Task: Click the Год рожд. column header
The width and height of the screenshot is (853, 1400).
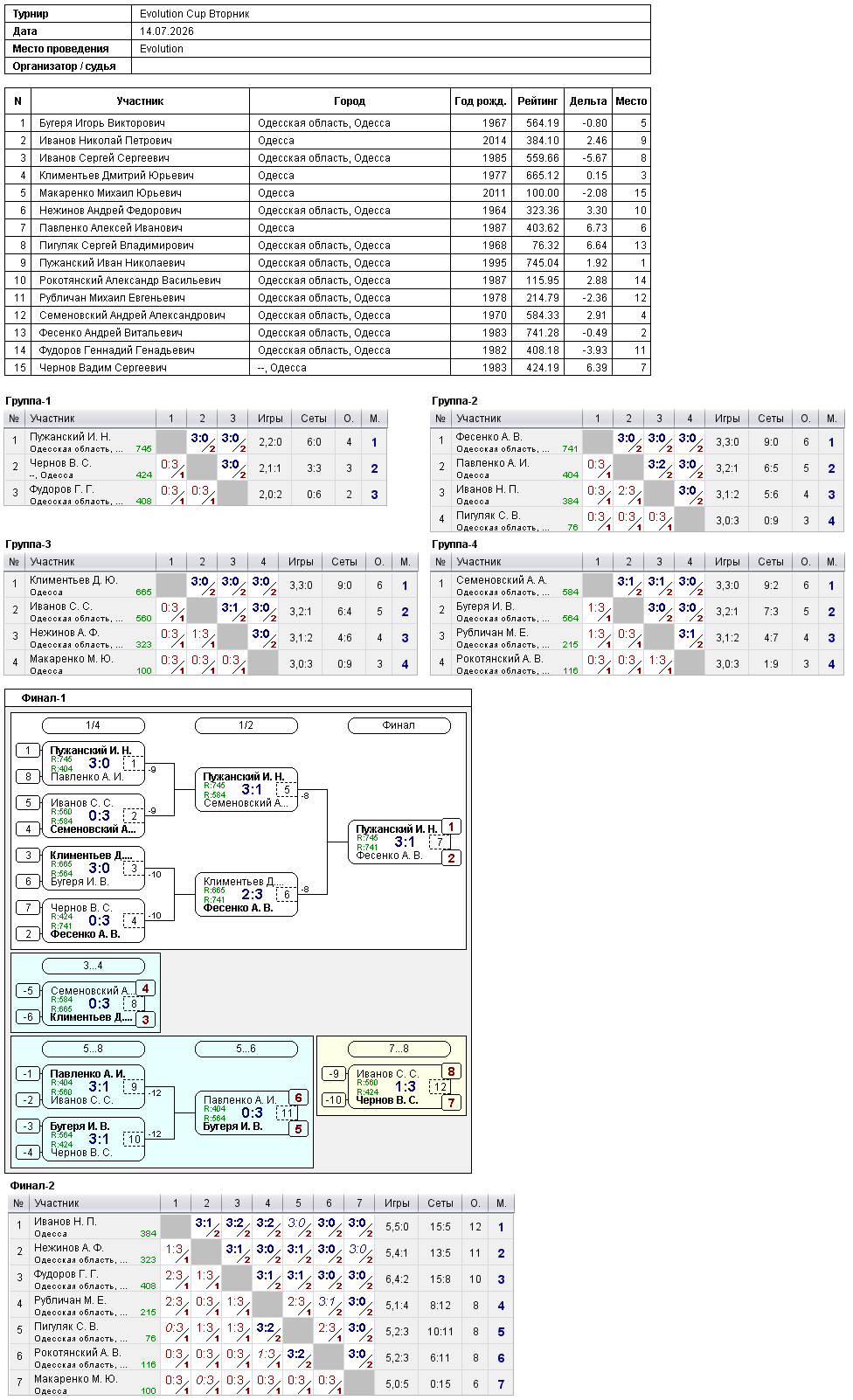Action: (x=480, y=101)
